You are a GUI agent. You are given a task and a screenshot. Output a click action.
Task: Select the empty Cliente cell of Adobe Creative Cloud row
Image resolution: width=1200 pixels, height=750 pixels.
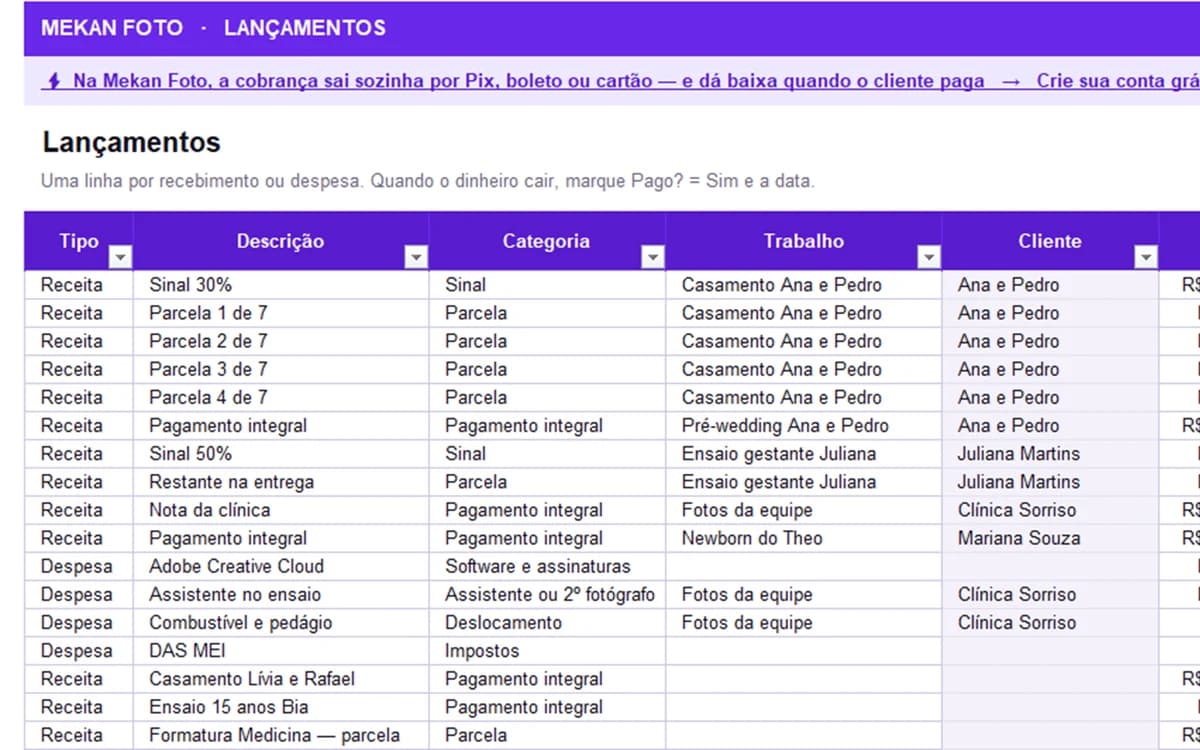click(x=1050, y=566)
